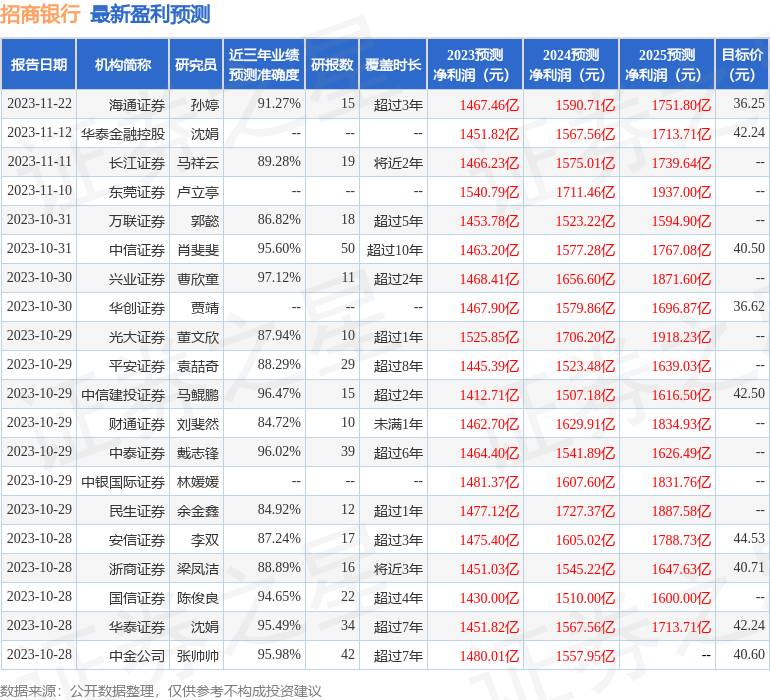The width and height of the screenshot is (770, 700).
Task: Click the 36.25 target price
Action: pyautogui.click(x=749, y=103)
